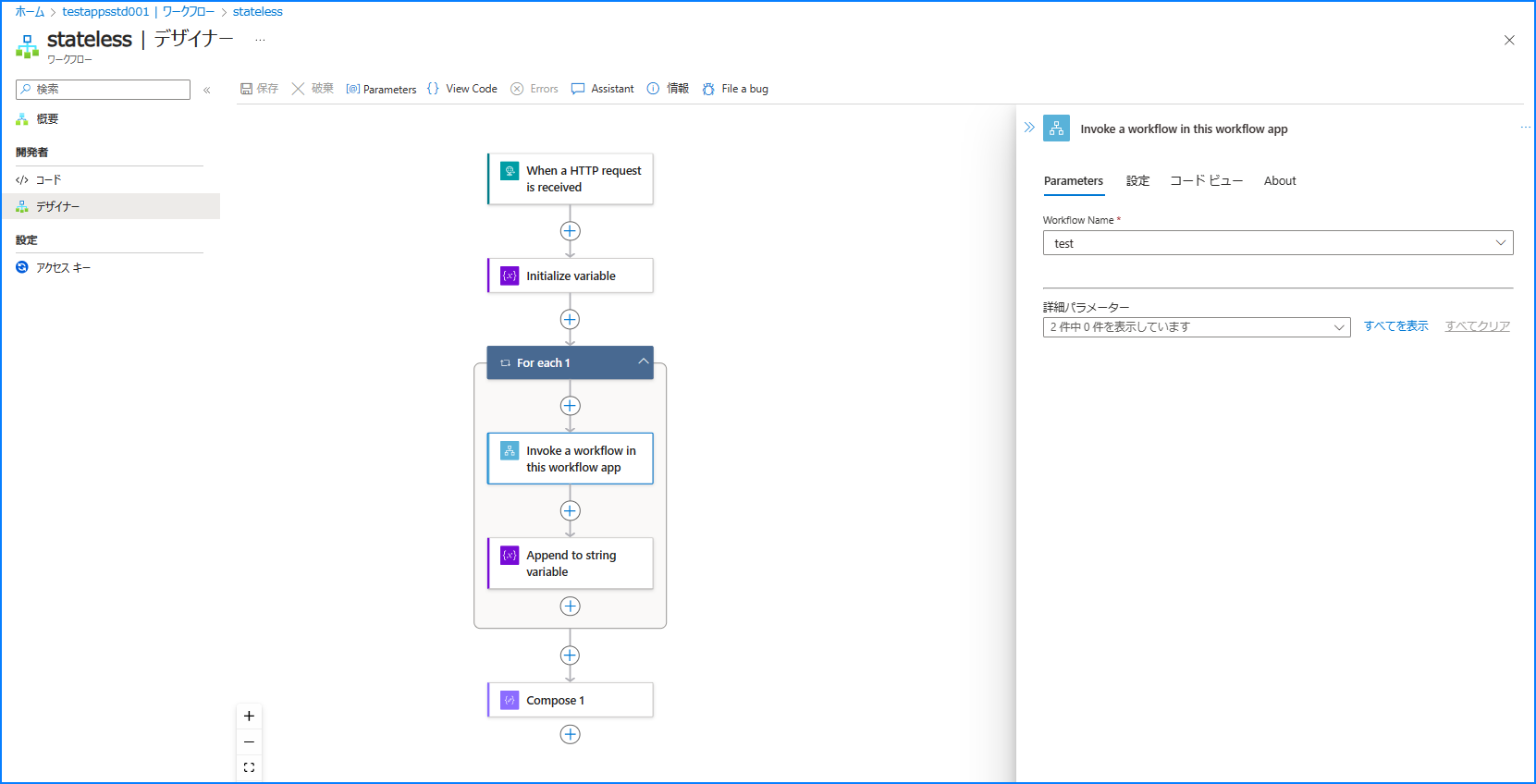Open the 情報 info item
The image size is (1536, 784).
668,89
